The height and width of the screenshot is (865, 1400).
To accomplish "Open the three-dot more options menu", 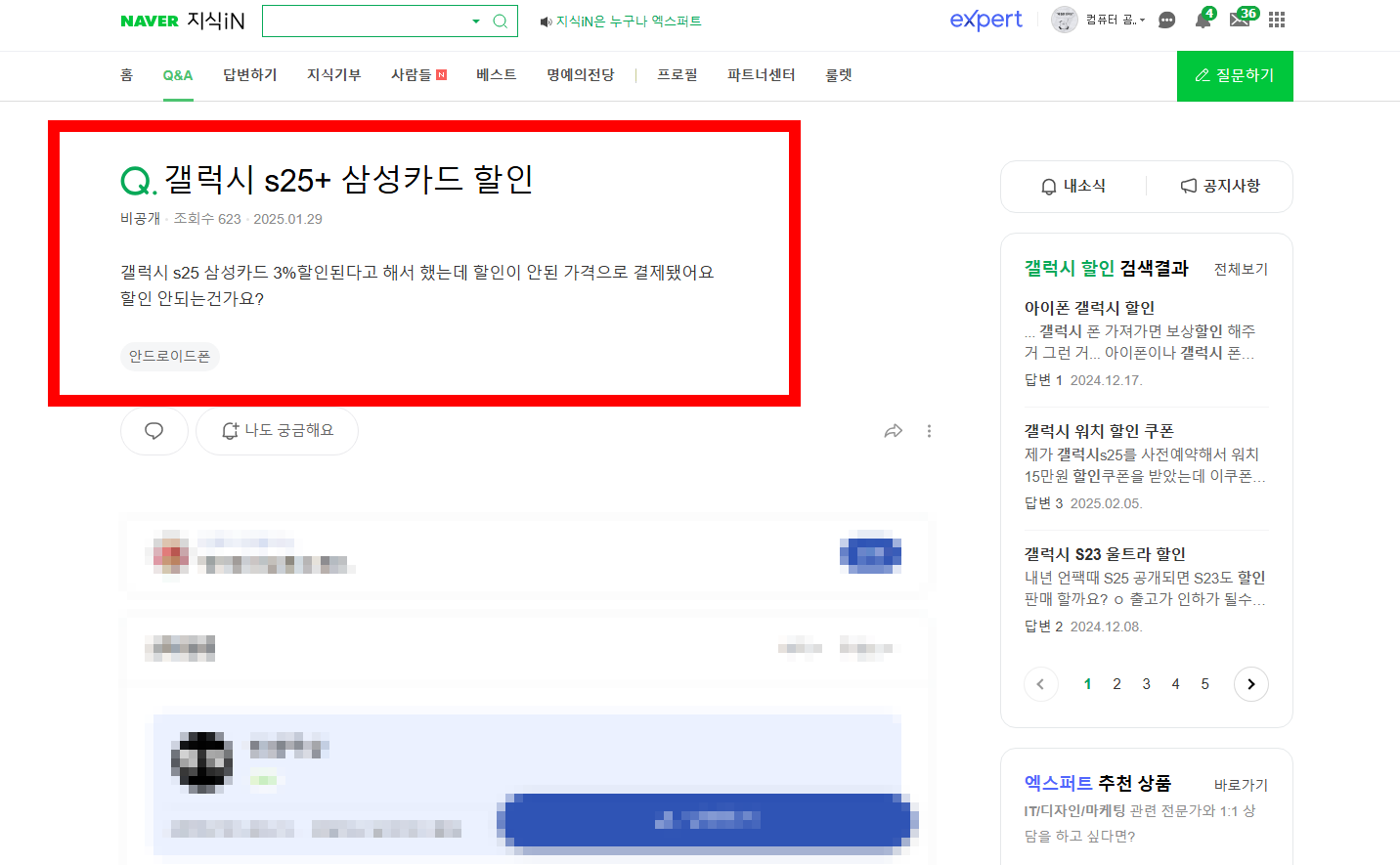I will (x=929, y=431).
